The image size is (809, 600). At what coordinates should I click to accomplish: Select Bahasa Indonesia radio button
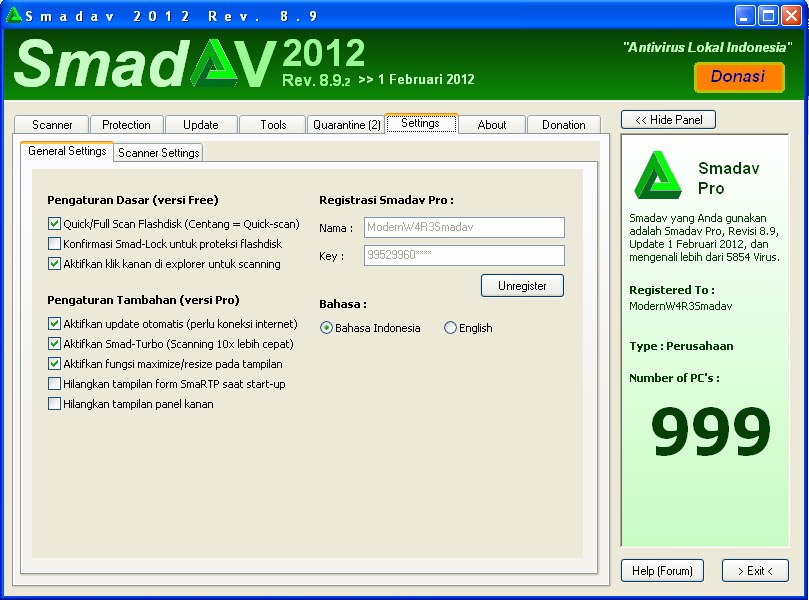326,328
